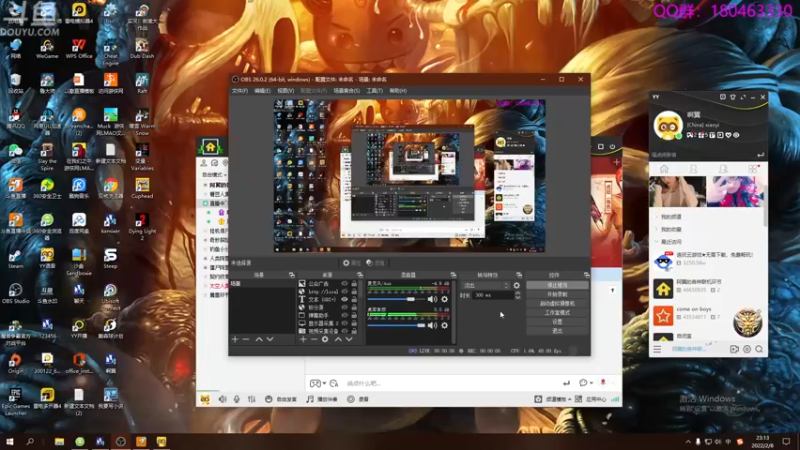Open the 麦克风/Aux audio settings gear
The image size is (800, 450).
(x=444, y=299)
